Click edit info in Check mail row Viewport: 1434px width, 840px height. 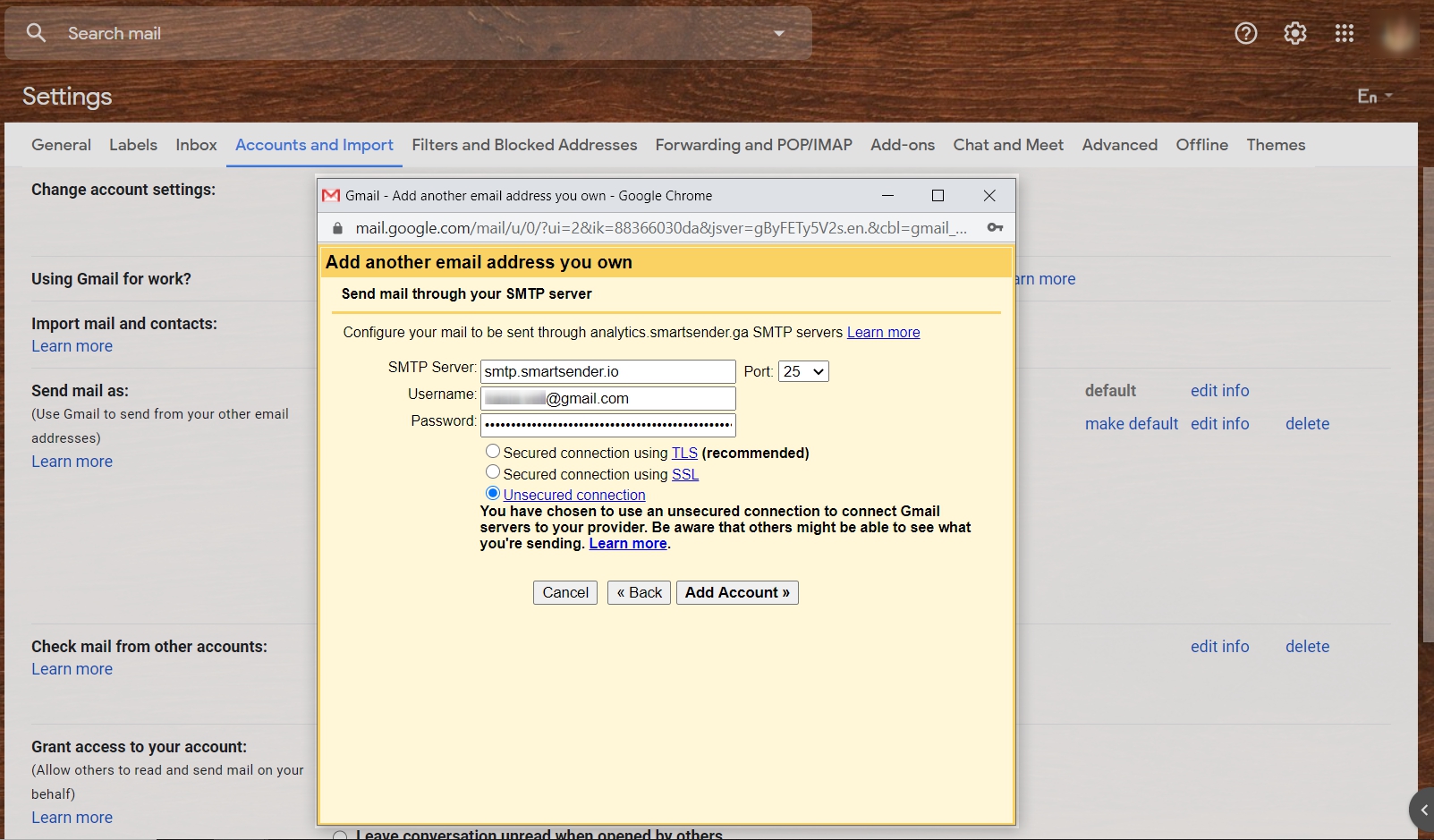coord(1219,647)
